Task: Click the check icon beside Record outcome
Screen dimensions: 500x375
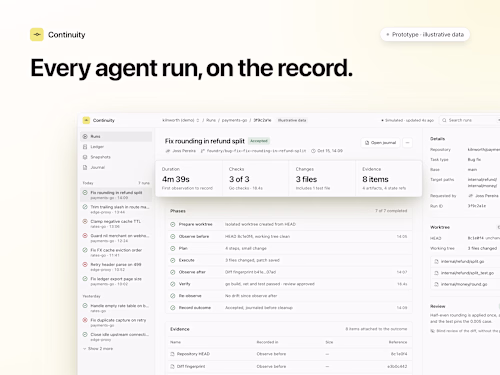Action: [173, 308]
